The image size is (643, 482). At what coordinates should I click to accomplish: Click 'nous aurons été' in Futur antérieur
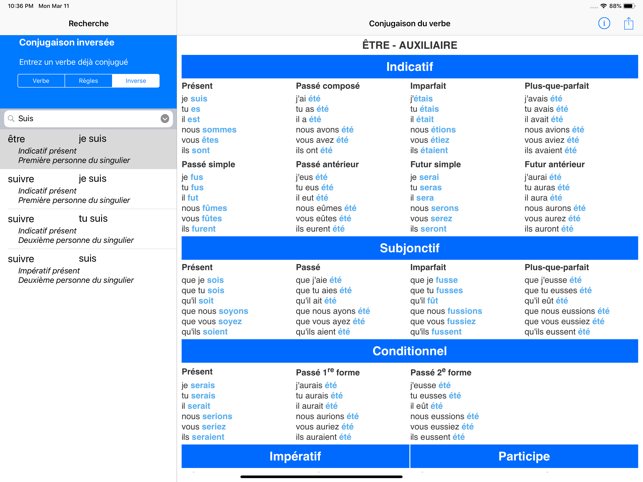tap(555, 208)
